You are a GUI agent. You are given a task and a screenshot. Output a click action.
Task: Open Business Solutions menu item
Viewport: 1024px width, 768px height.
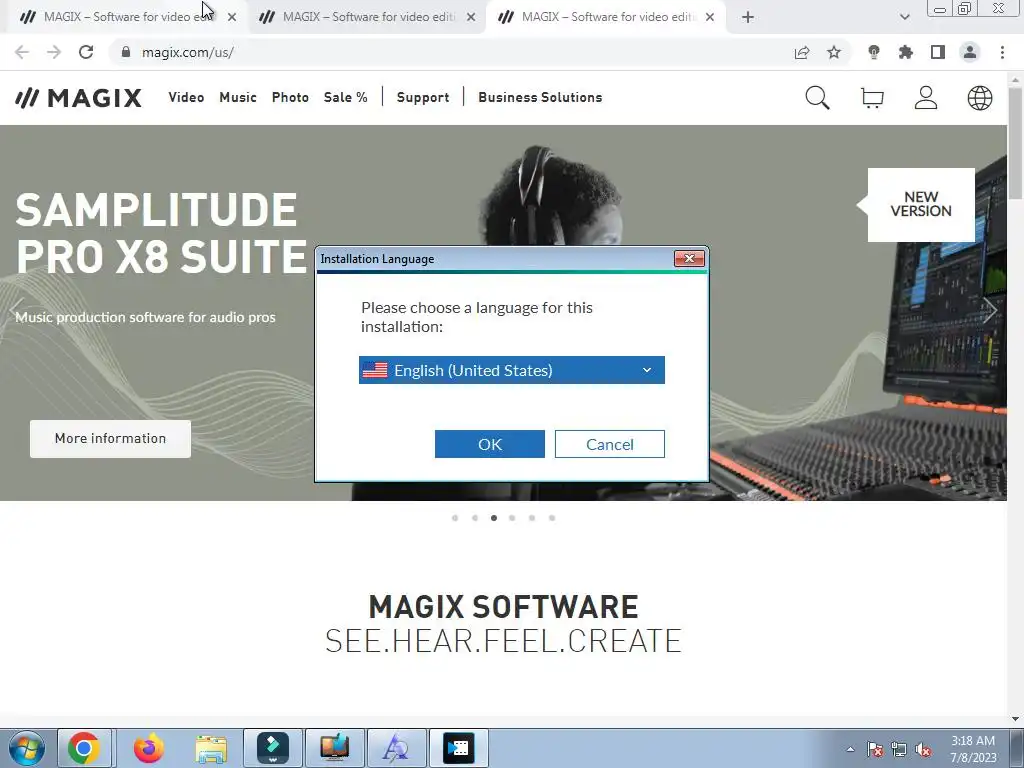[x=540, y=97]
